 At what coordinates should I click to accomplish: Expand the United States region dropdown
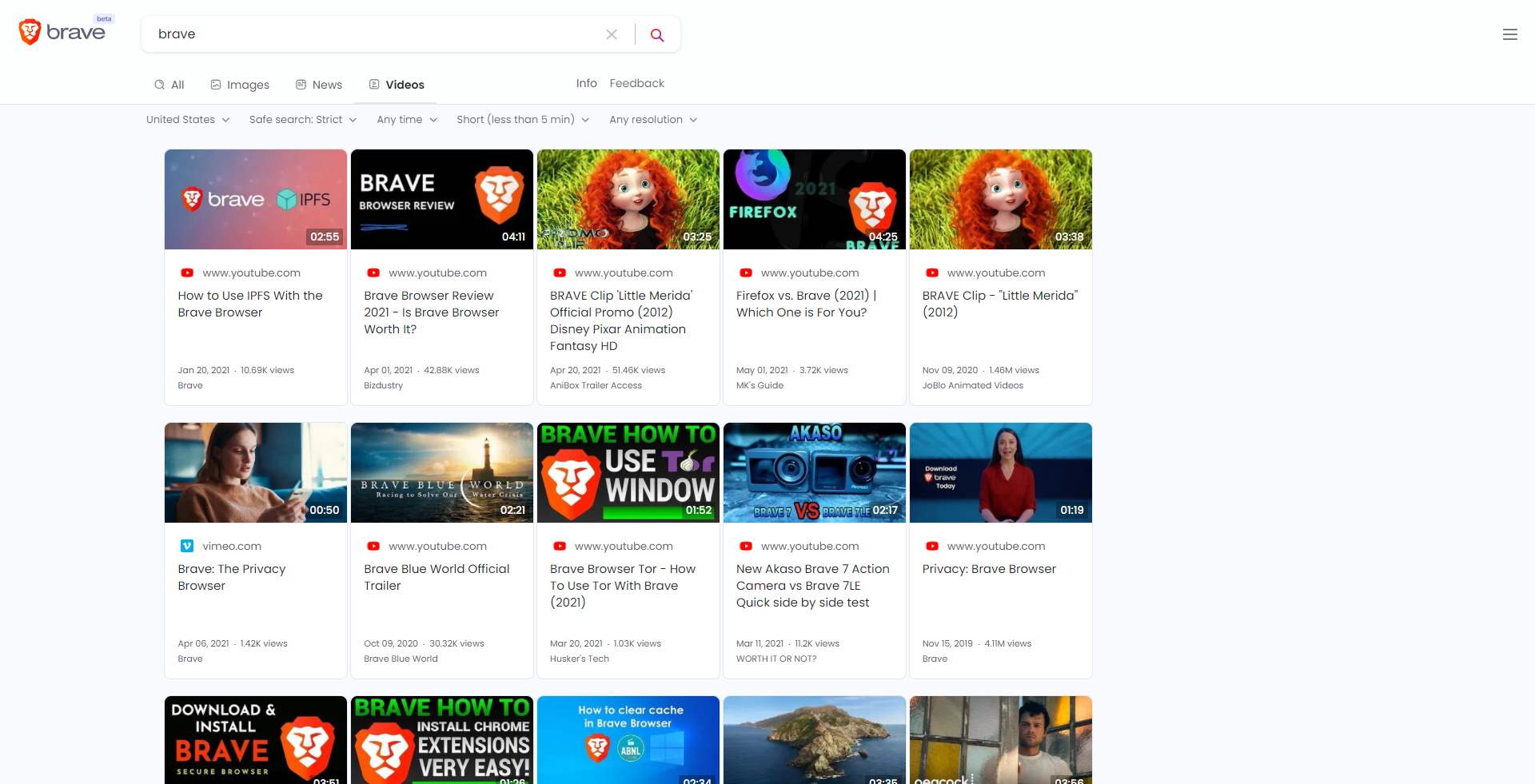[x=188, y=119]
